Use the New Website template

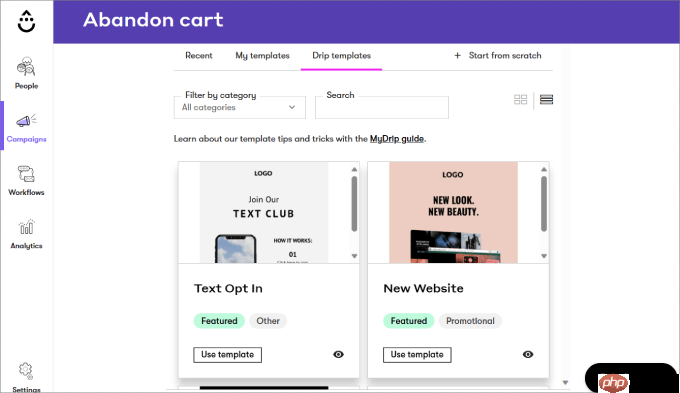[417, 355]
